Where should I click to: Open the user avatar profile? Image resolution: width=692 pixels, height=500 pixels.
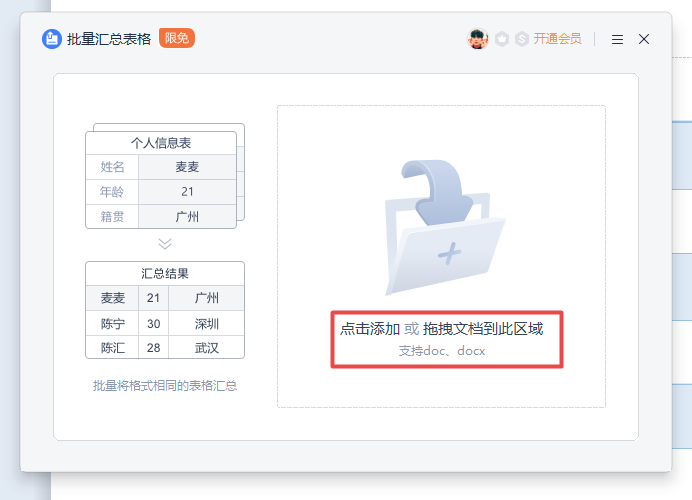pyautogui.click(x=478, y=39)
